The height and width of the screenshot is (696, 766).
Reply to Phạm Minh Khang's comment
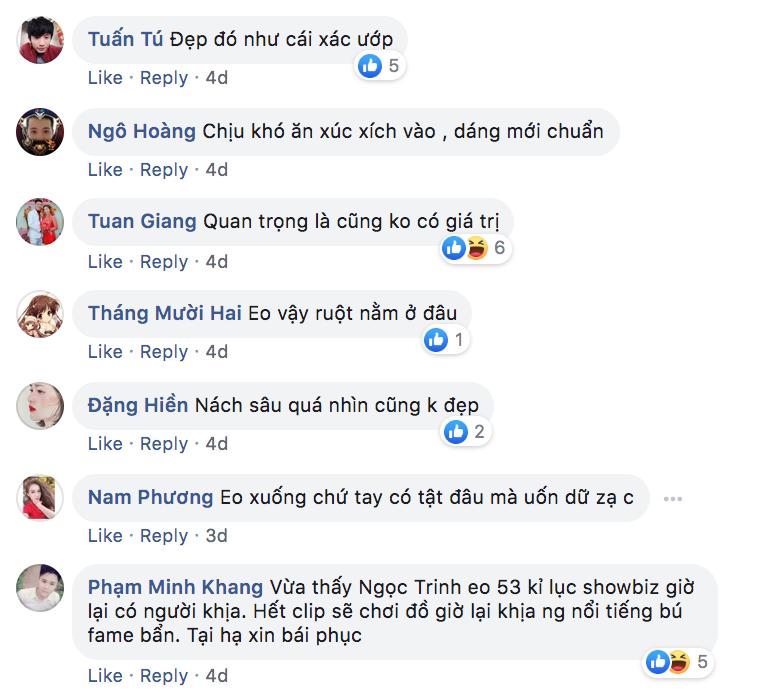pyautogui.click(x=164, y=676)
